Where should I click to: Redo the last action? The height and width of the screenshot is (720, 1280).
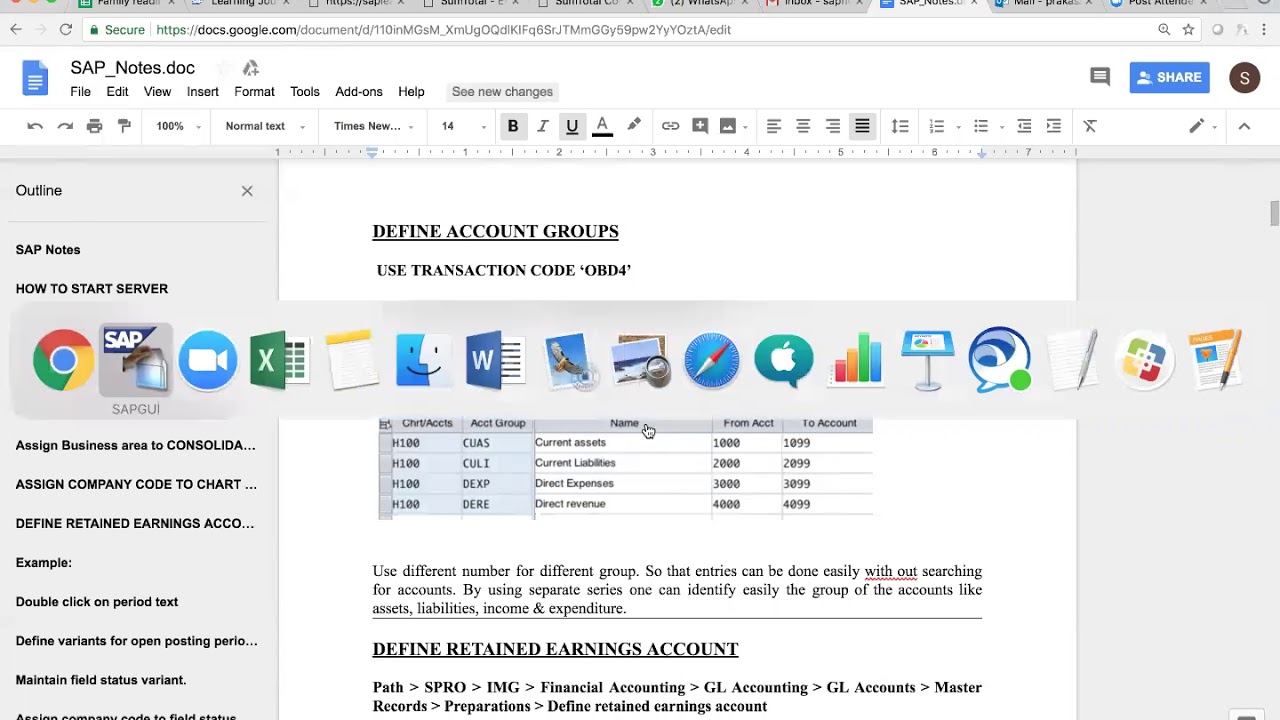click(65, 126)
